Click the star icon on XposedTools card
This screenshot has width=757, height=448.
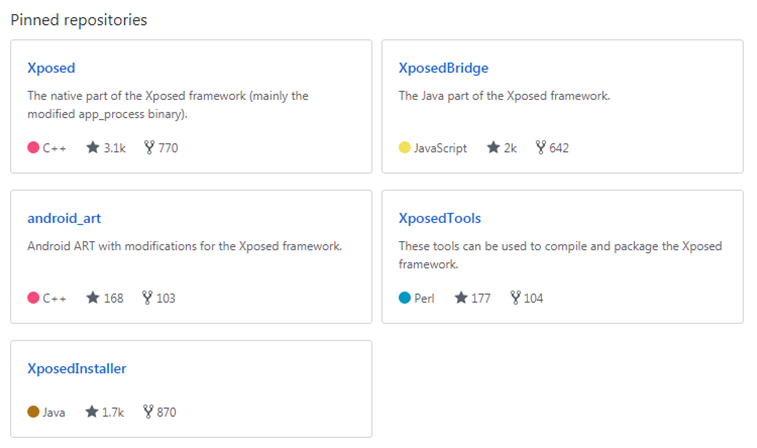coord(462,298)
